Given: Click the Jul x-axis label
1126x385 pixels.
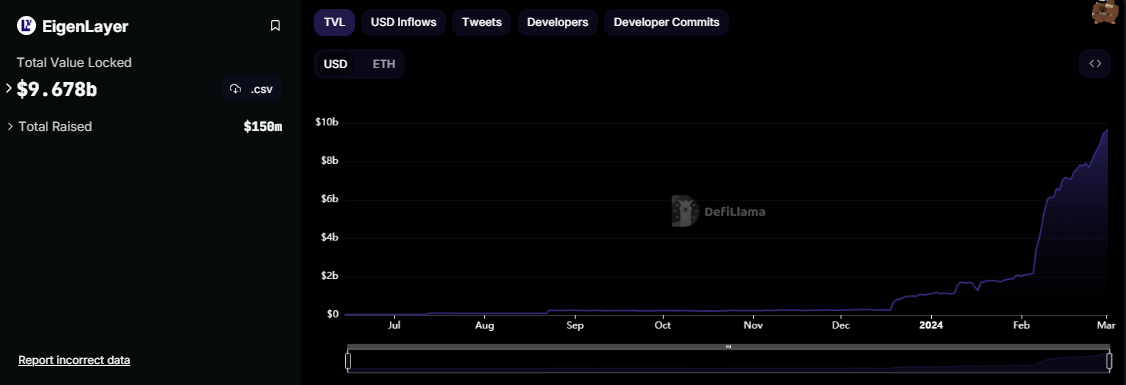Looking at the screenshot, I should click(394, 325).
